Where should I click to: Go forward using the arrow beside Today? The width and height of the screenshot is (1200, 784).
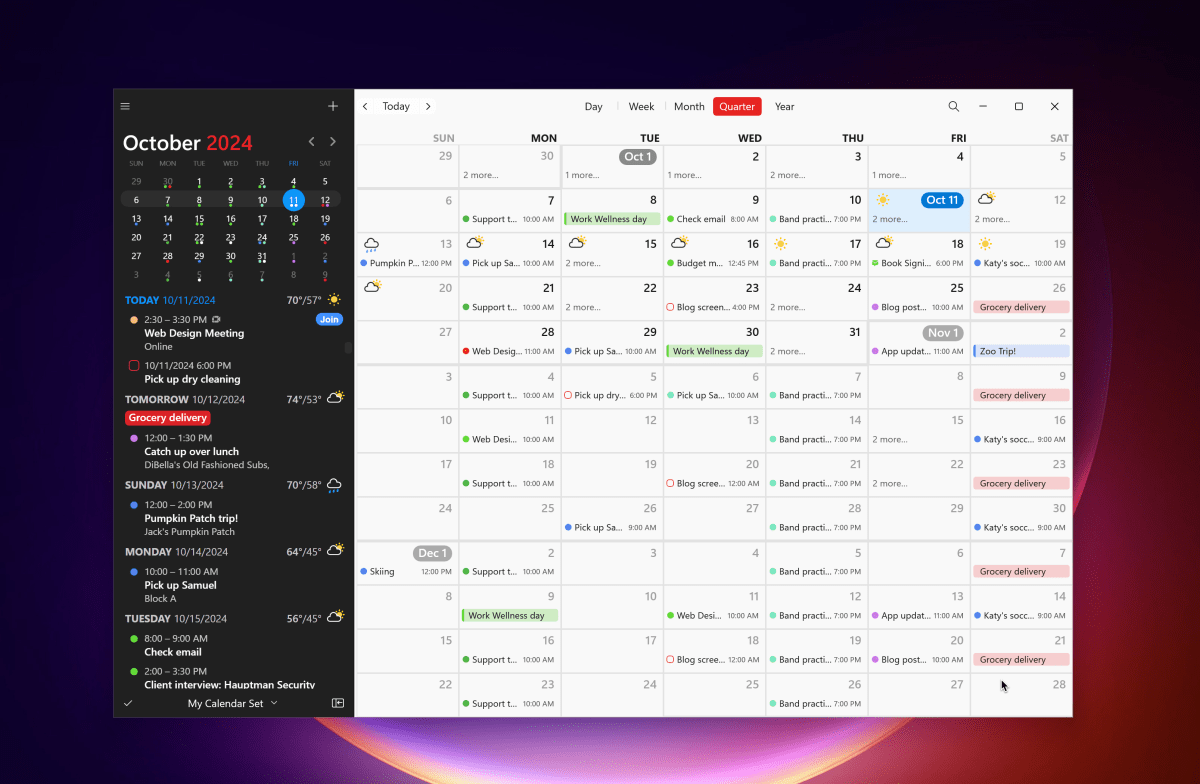[428, 105]
